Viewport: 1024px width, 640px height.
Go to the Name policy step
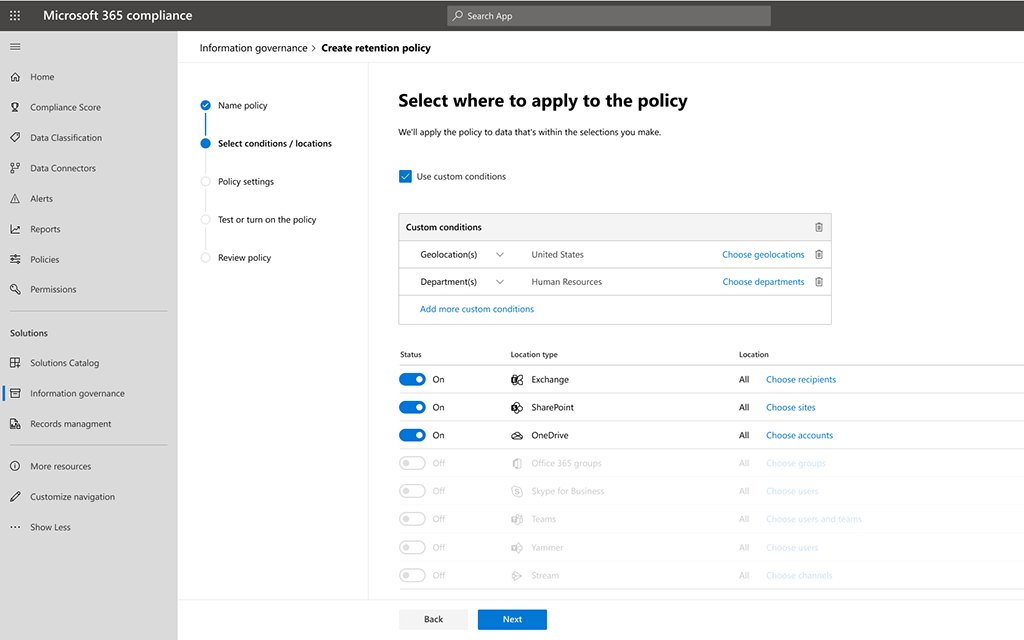(x=242, y=105)
